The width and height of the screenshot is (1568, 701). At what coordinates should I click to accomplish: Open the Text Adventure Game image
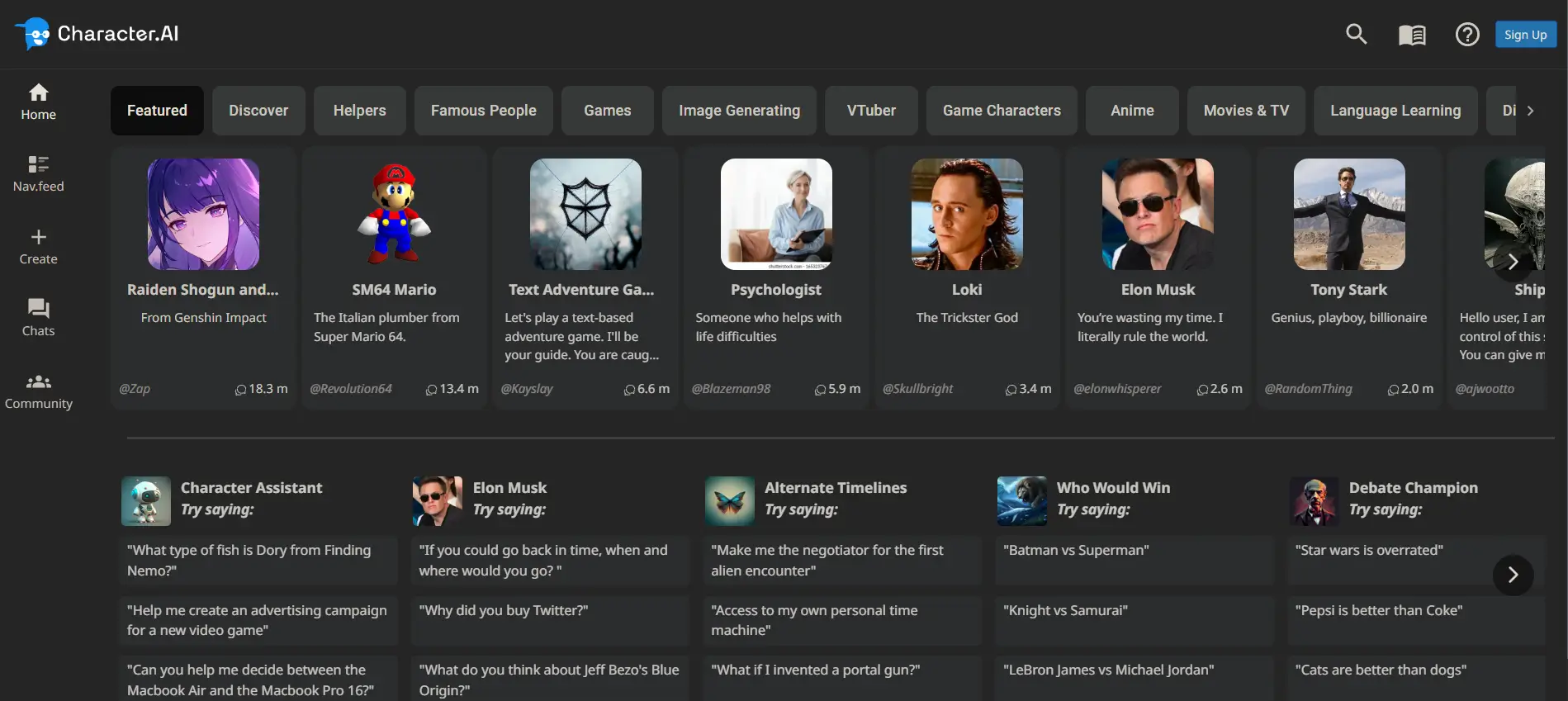(x=585, y=214)
